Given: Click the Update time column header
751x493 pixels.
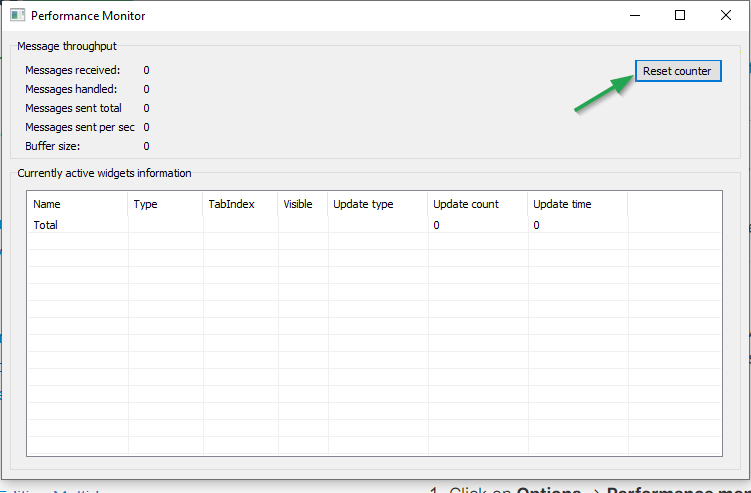Looking at the screenshot, I should (x=577, y=204).
